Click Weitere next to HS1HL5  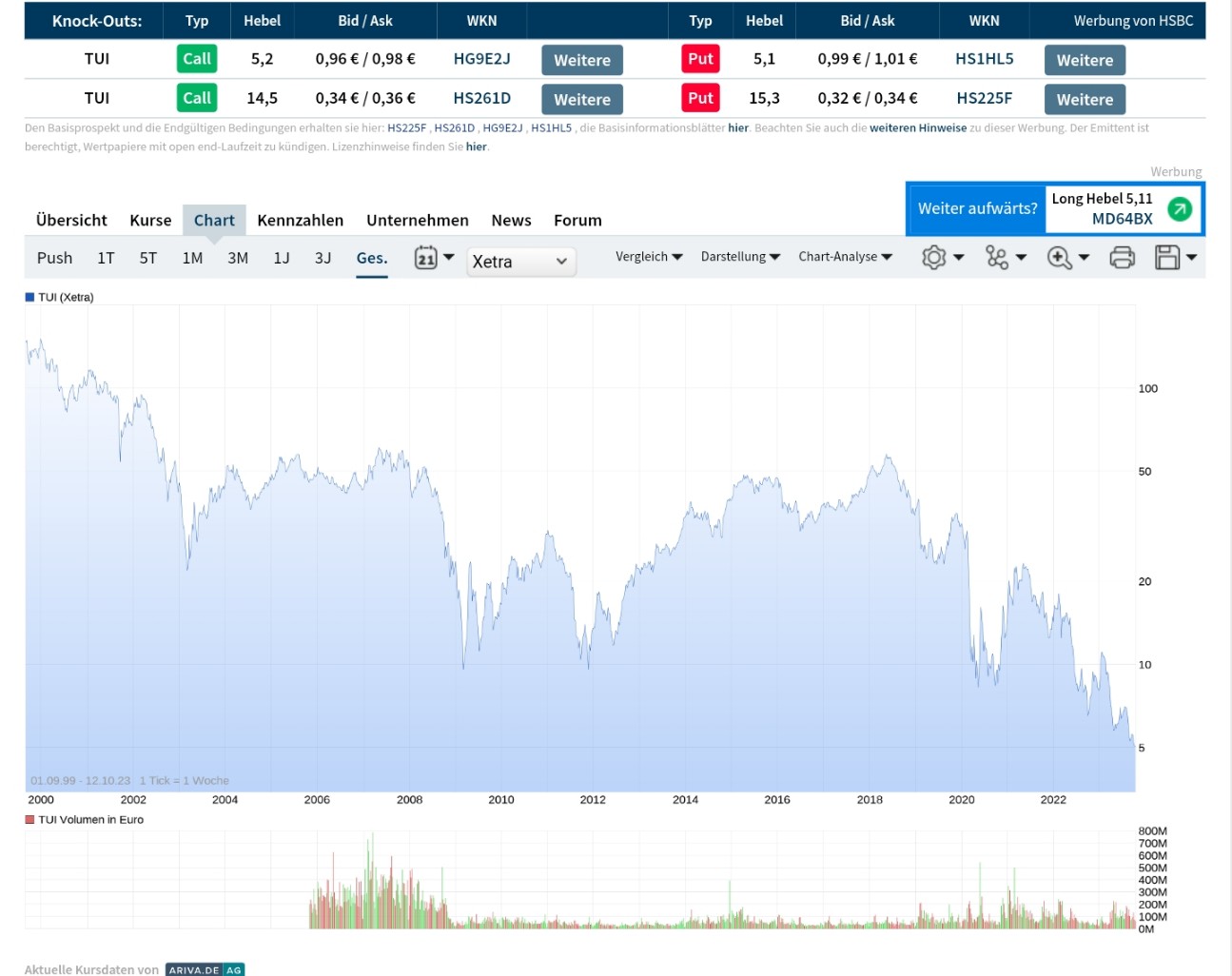click(x=1085, y=60)
